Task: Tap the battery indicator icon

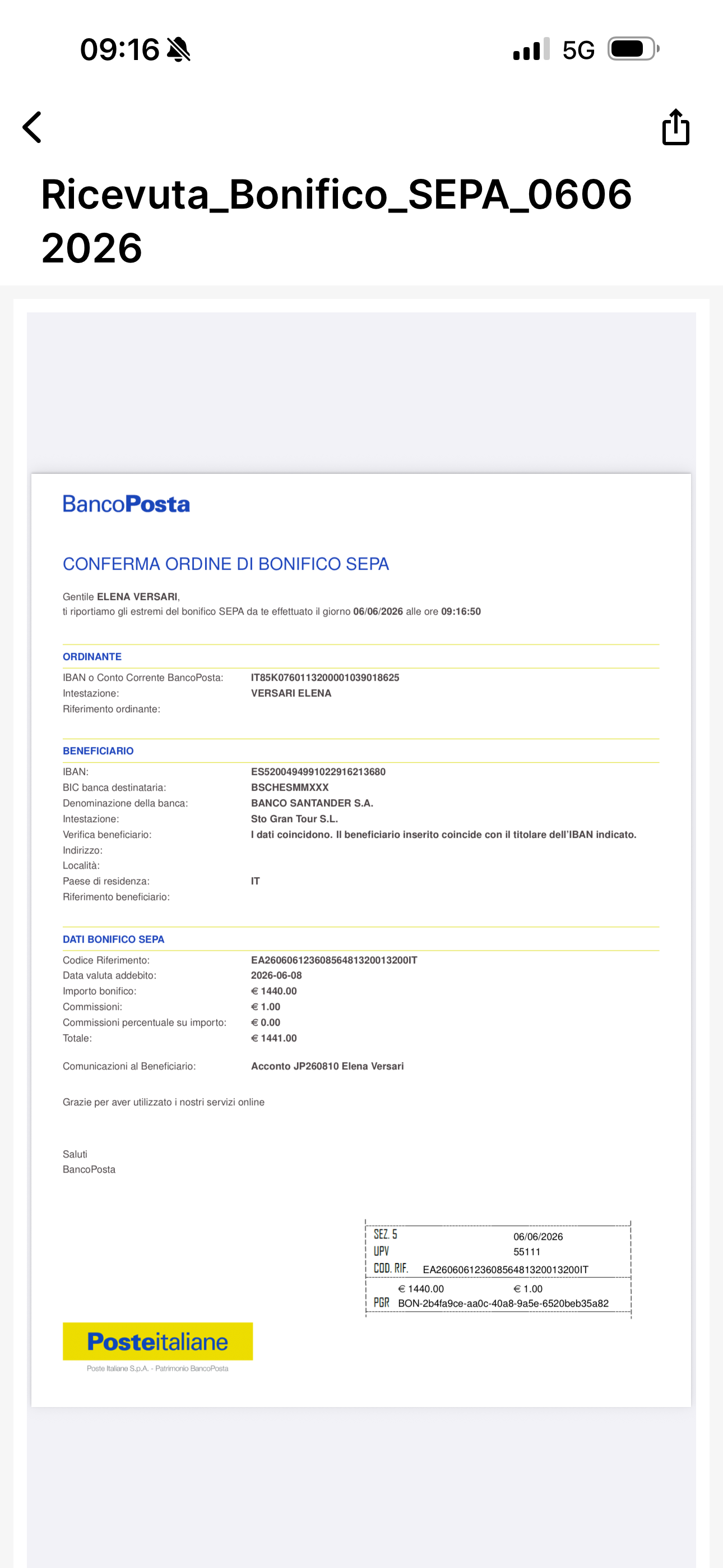Action: (633, 49)
